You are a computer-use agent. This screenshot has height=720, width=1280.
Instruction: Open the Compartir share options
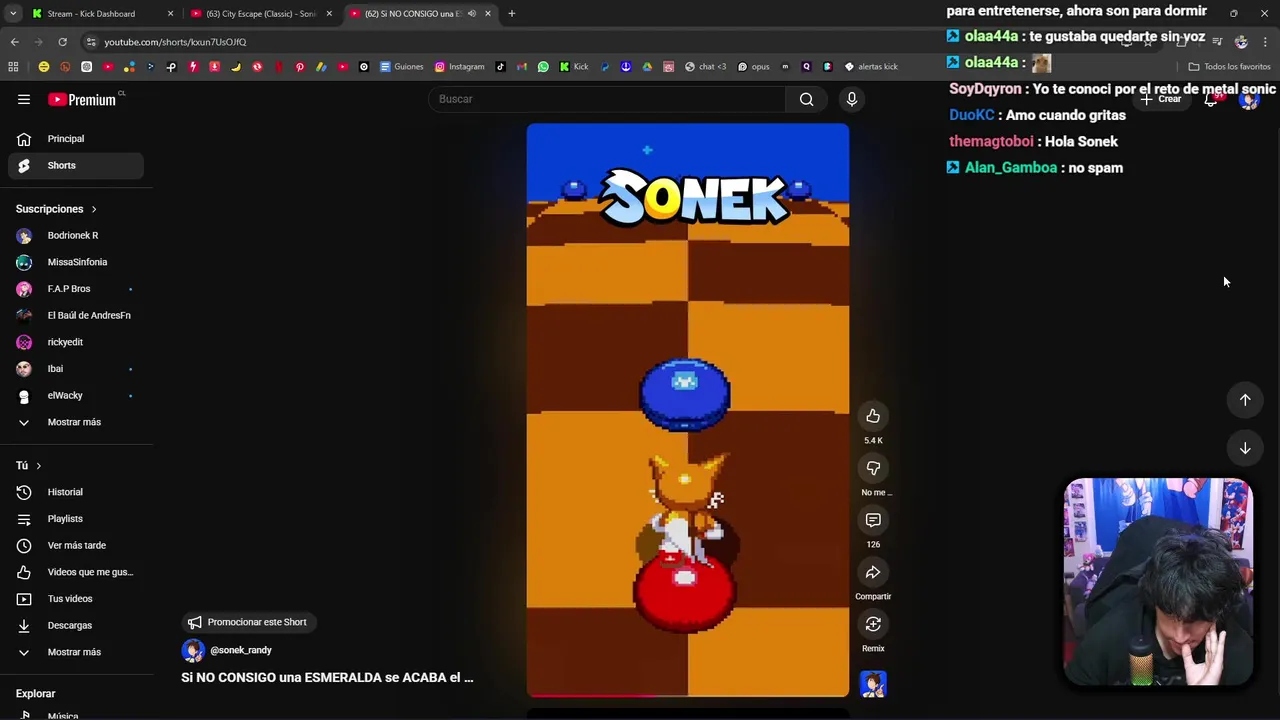[x=873, y=572]
